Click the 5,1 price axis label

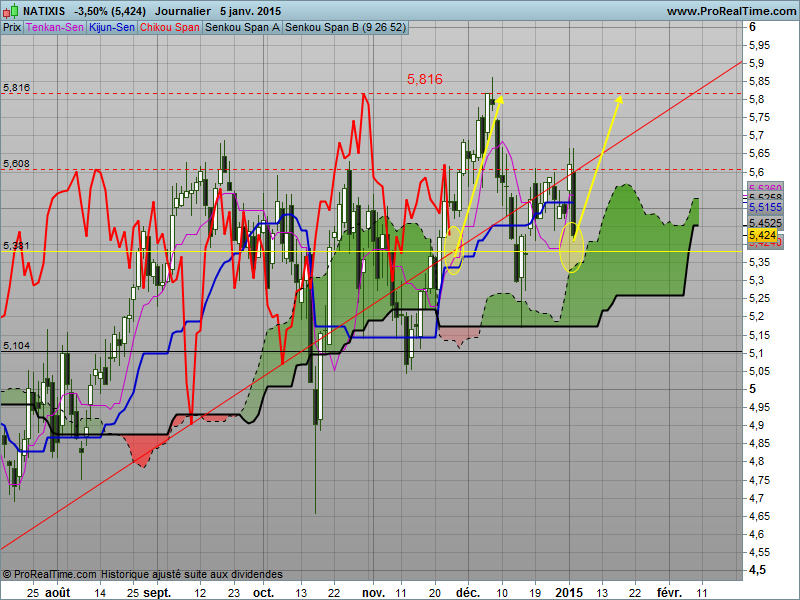coord(756,353)
